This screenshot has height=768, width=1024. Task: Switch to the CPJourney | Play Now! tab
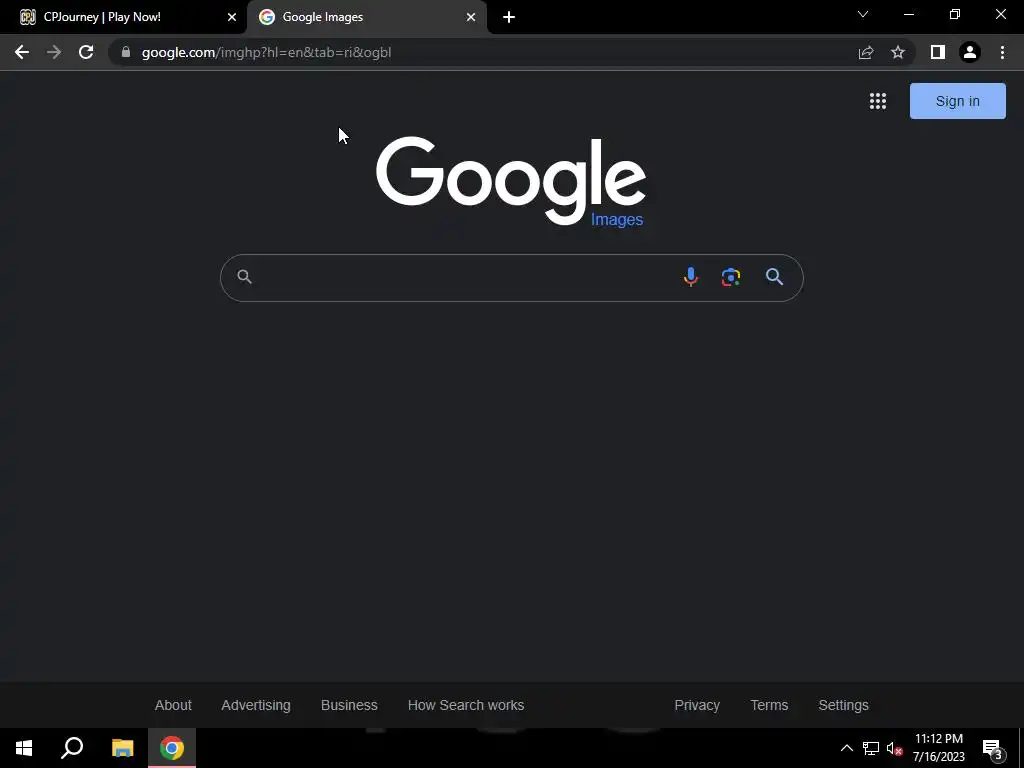[123, 17]
